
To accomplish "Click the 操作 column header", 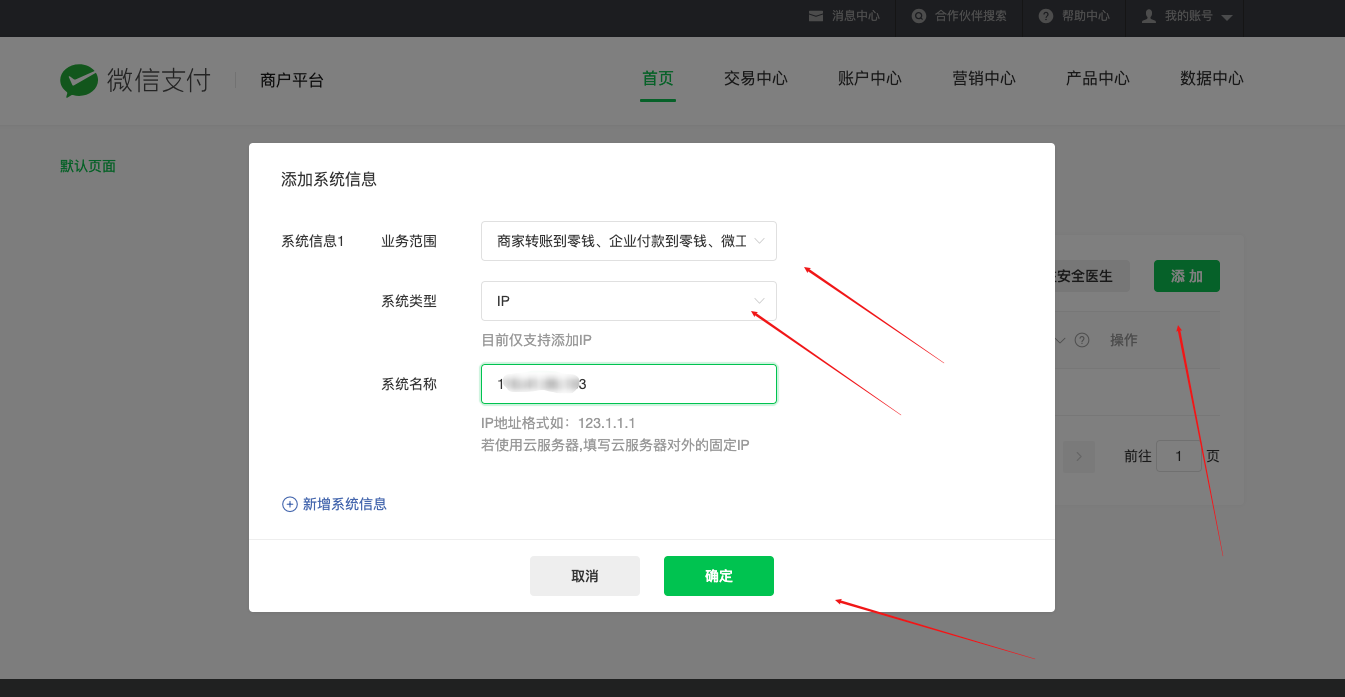I will click(1124, 340).
